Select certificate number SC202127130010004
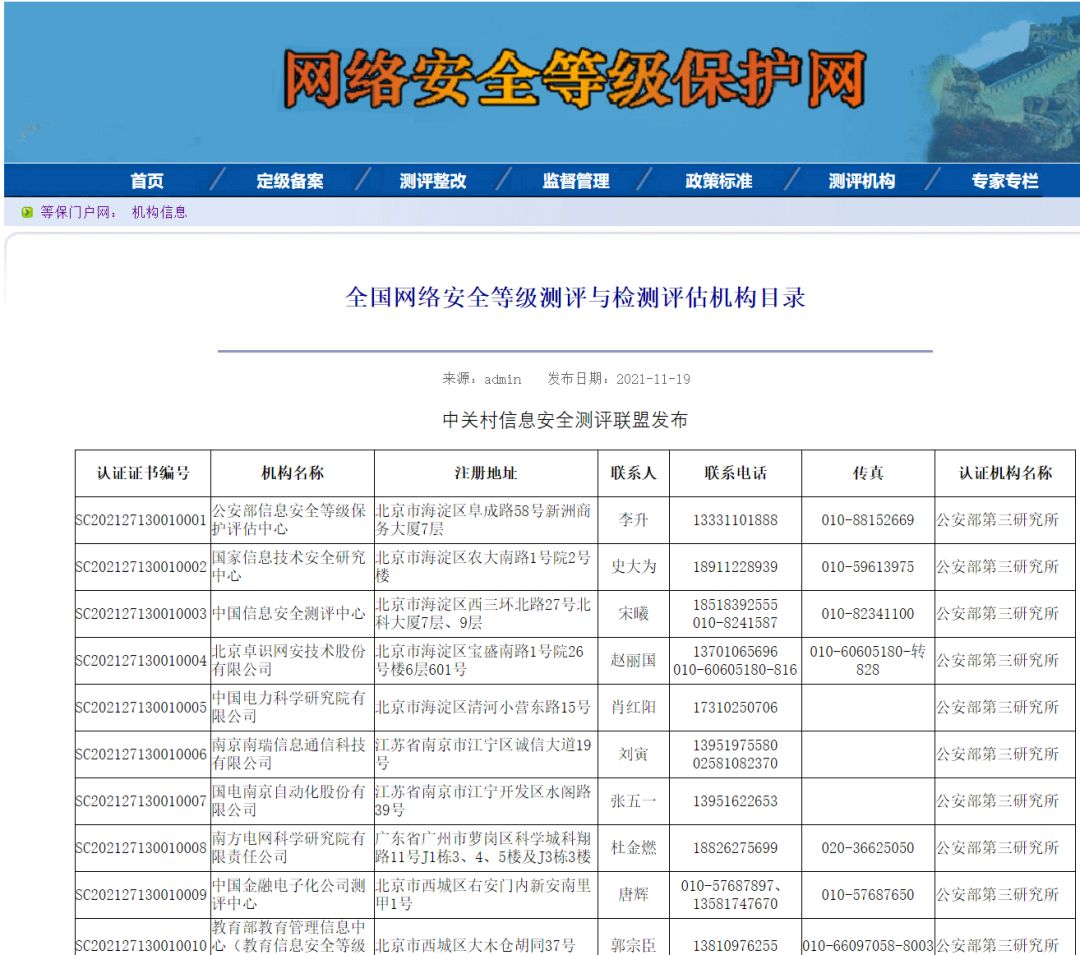1080x955 pixels. click(x=141, y=660)
